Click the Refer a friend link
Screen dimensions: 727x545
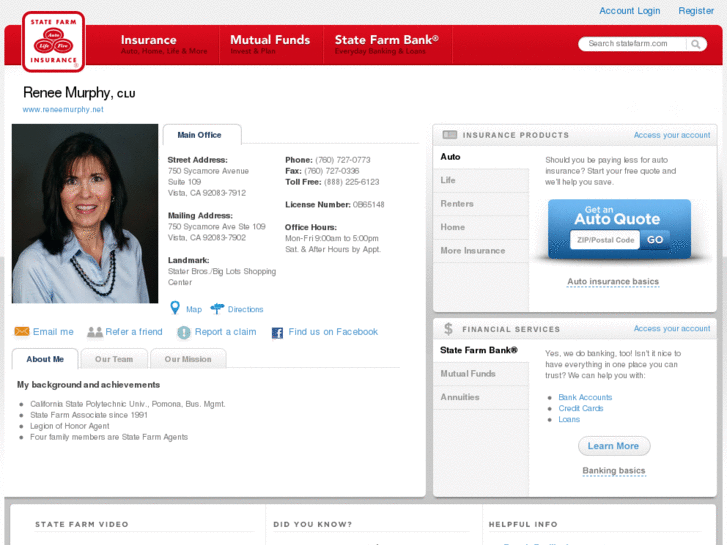(x=134, y=332)
